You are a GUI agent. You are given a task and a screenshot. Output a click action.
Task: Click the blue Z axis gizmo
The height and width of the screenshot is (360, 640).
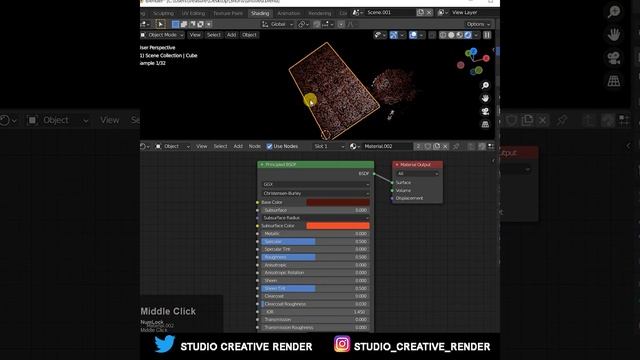(473, 51)
